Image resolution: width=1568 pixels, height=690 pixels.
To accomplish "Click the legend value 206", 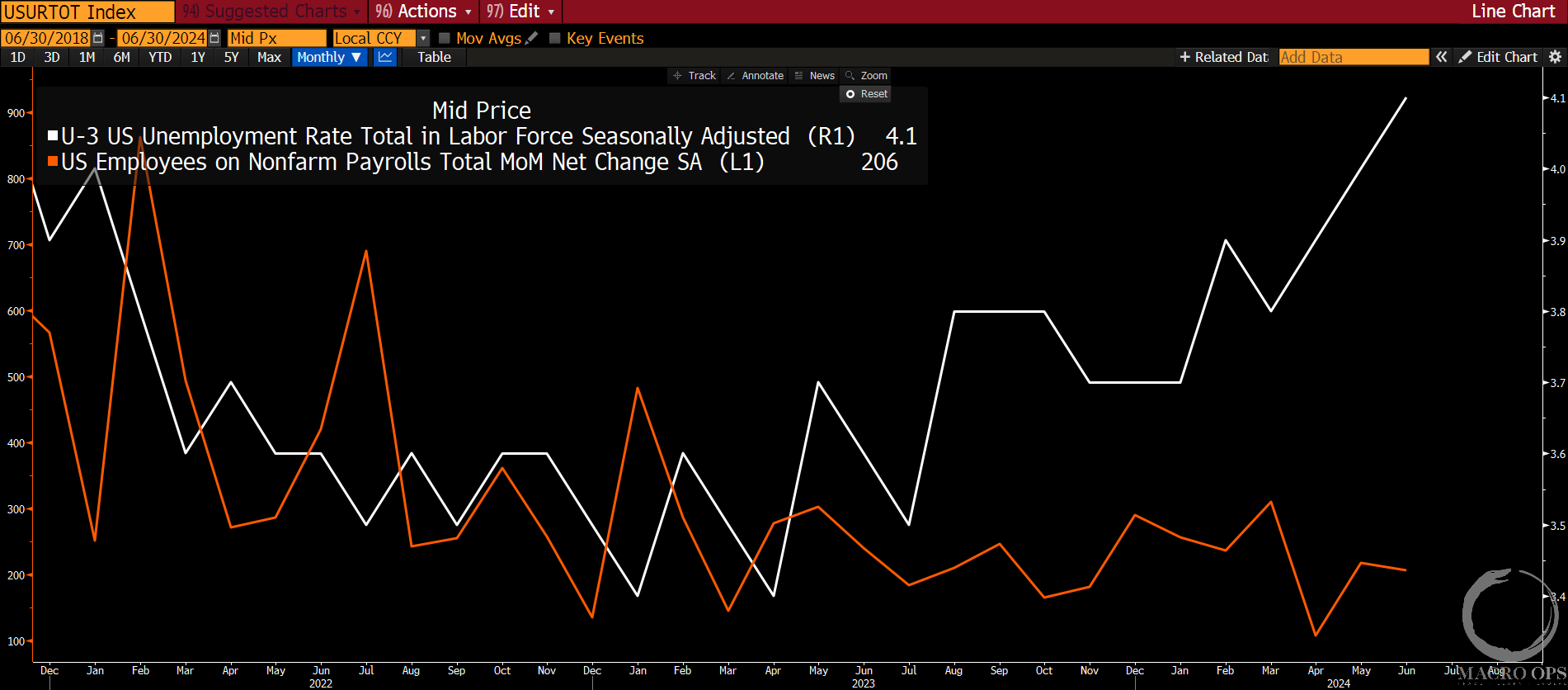I will [879, 162].
